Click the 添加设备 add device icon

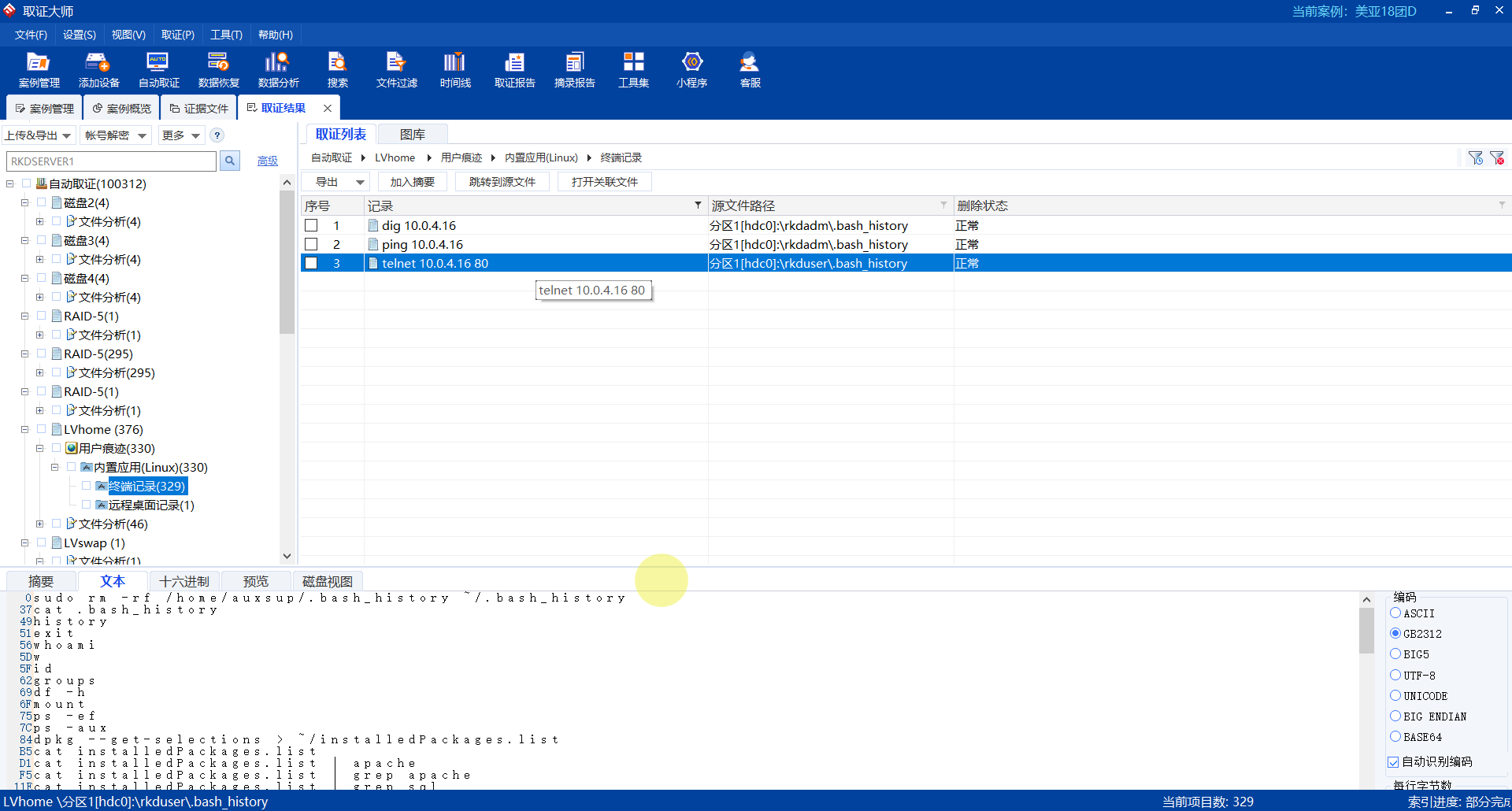(98, 69)
